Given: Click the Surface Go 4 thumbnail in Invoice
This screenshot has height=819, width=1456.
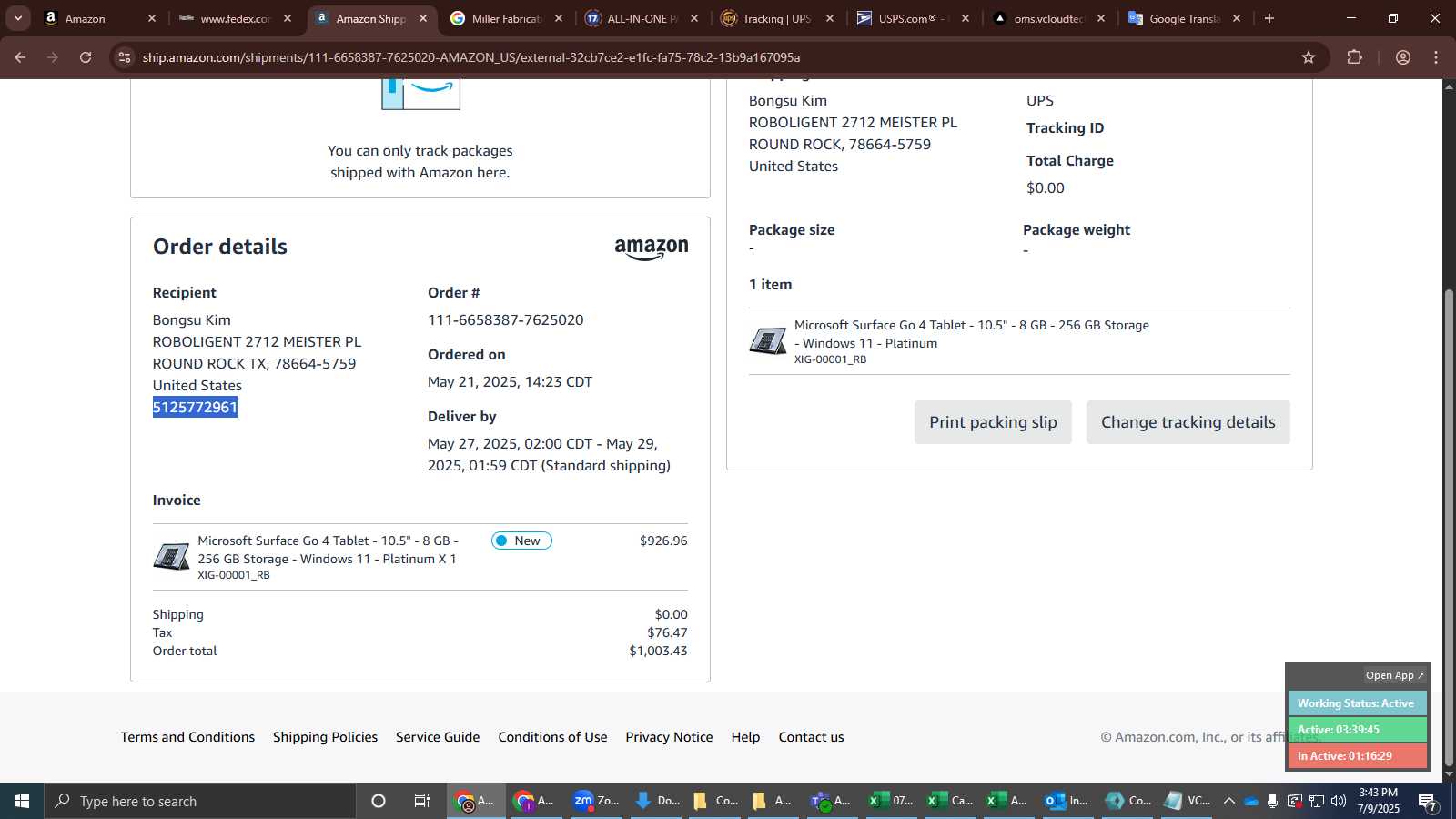Looking at the screenshot, I should (x=171, y=556).
